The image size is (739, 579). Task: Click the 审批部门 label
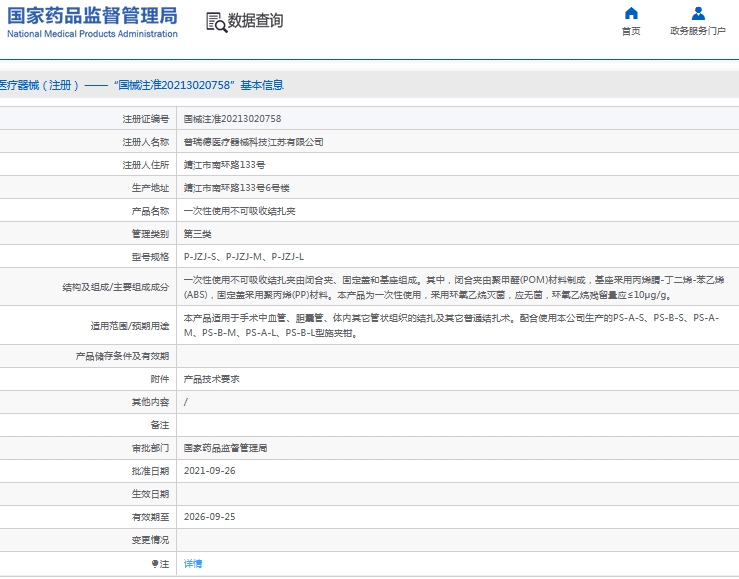coord(150,448)
